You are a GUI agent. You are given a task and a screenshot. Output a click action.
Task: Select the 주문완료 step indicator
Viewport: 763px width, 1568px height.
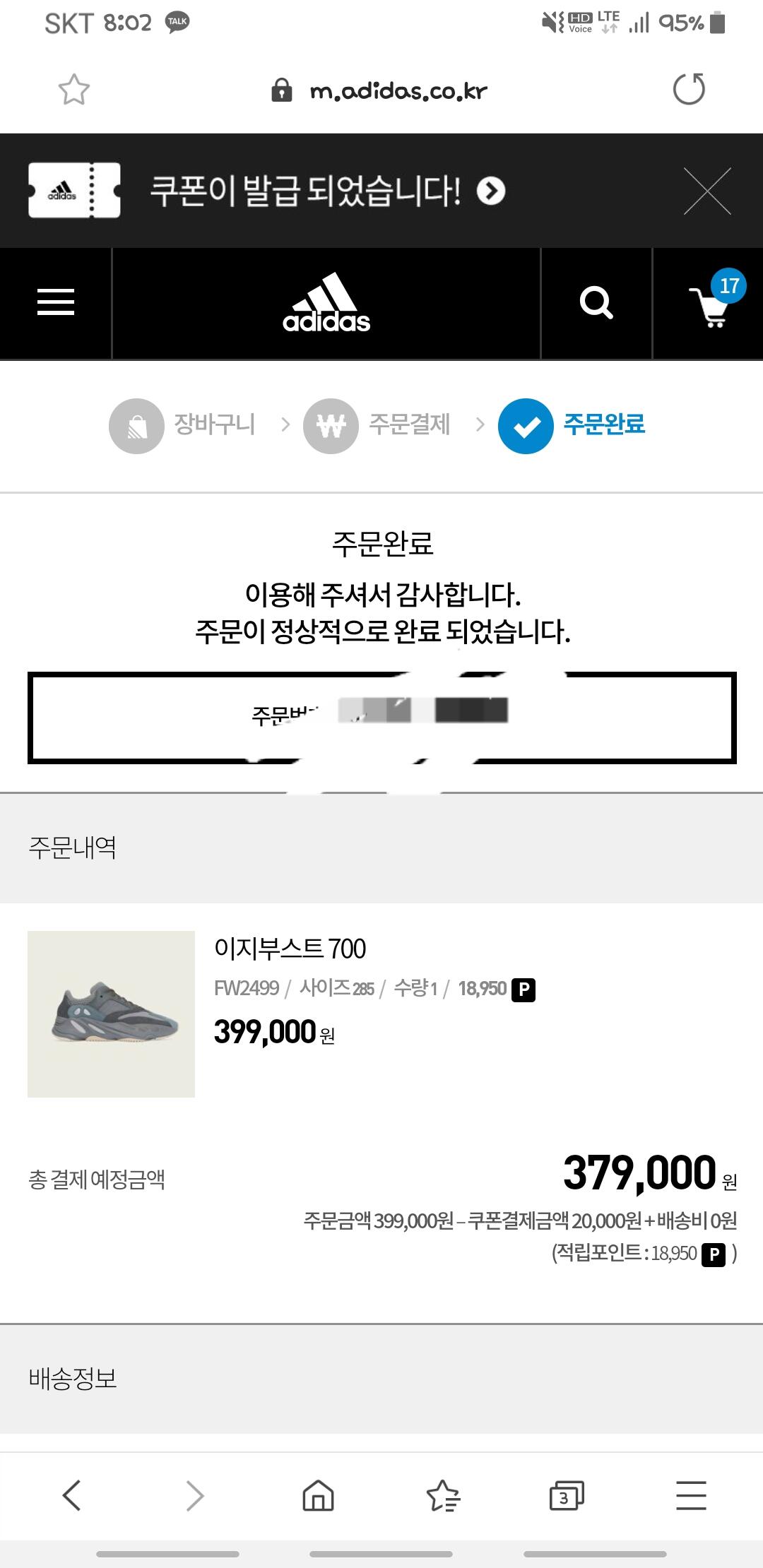coord(572,425)
